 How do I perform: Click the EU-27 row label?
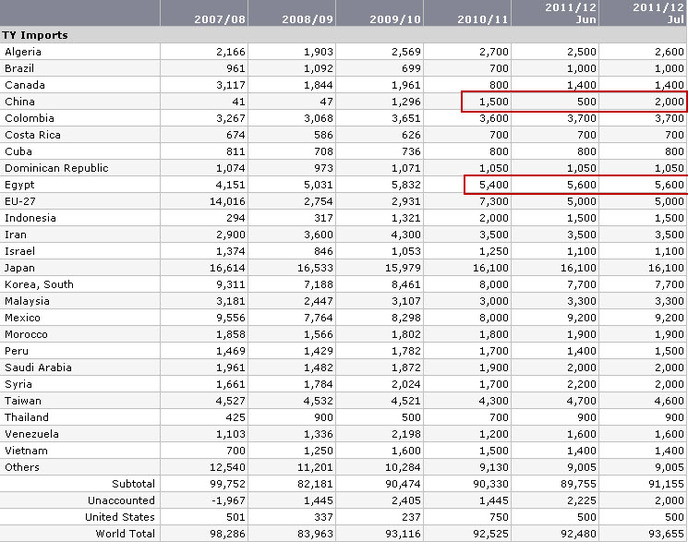pyautogui.click(x=20, y=201)
